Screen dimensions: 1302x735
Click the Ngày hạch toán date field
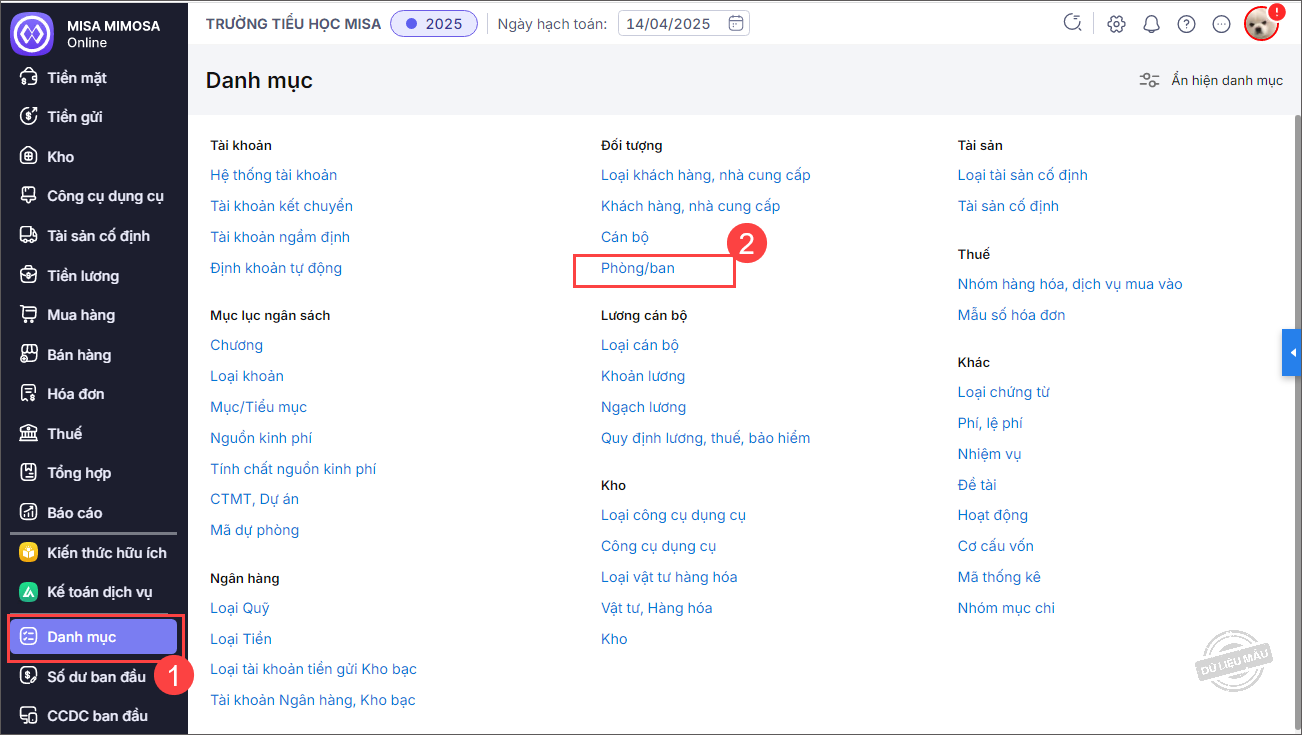684,23
